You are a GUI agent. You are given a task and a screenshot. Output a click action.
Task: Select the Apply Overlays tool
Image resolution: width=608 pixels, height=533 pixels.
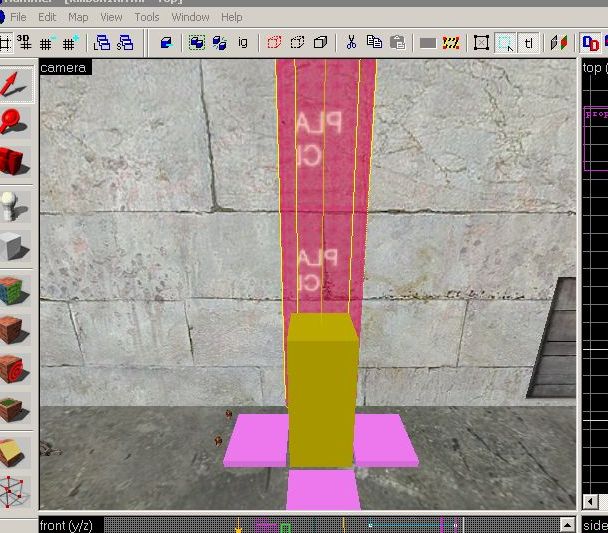15,409
